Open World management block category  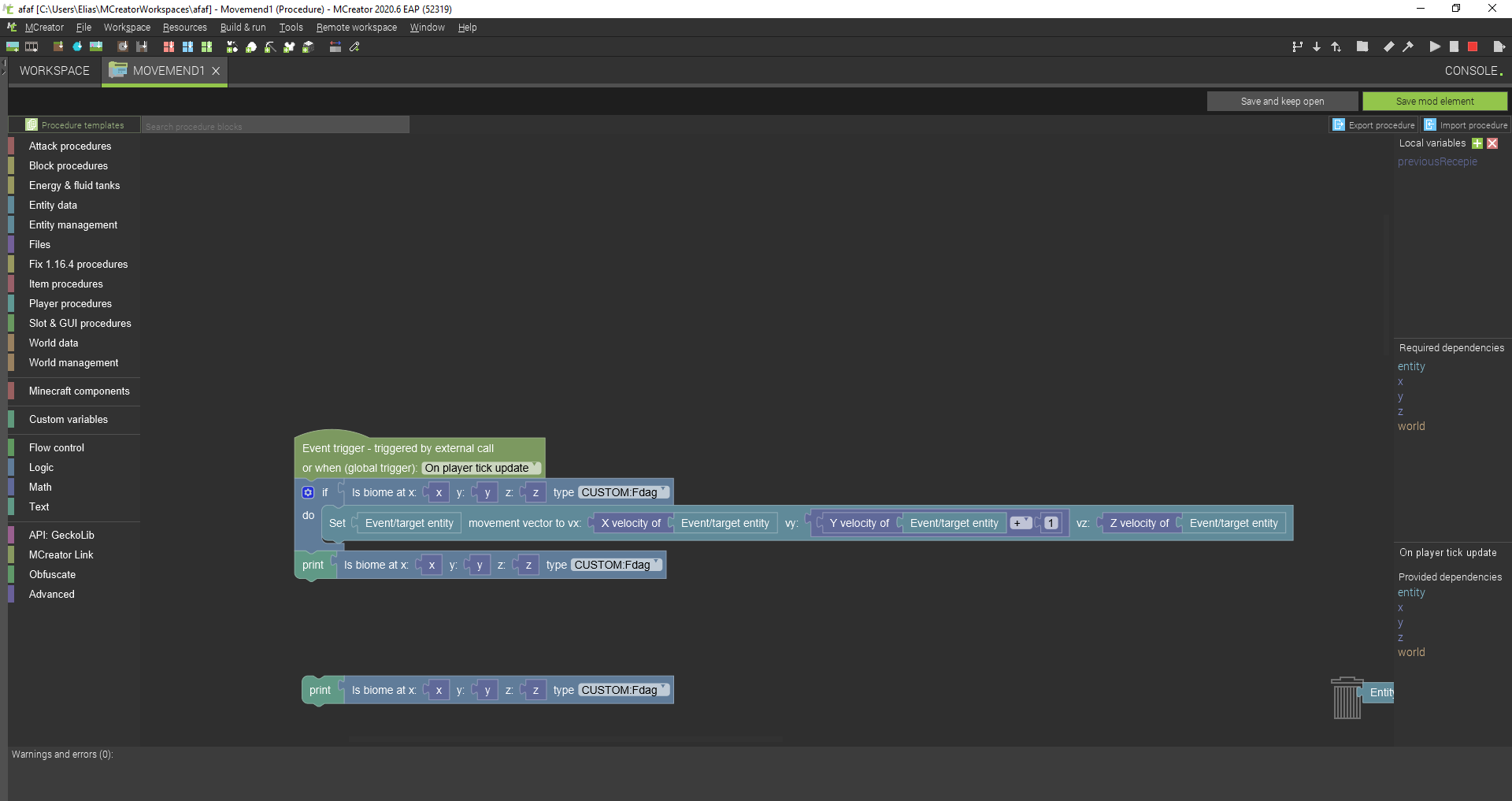point(73,362)
